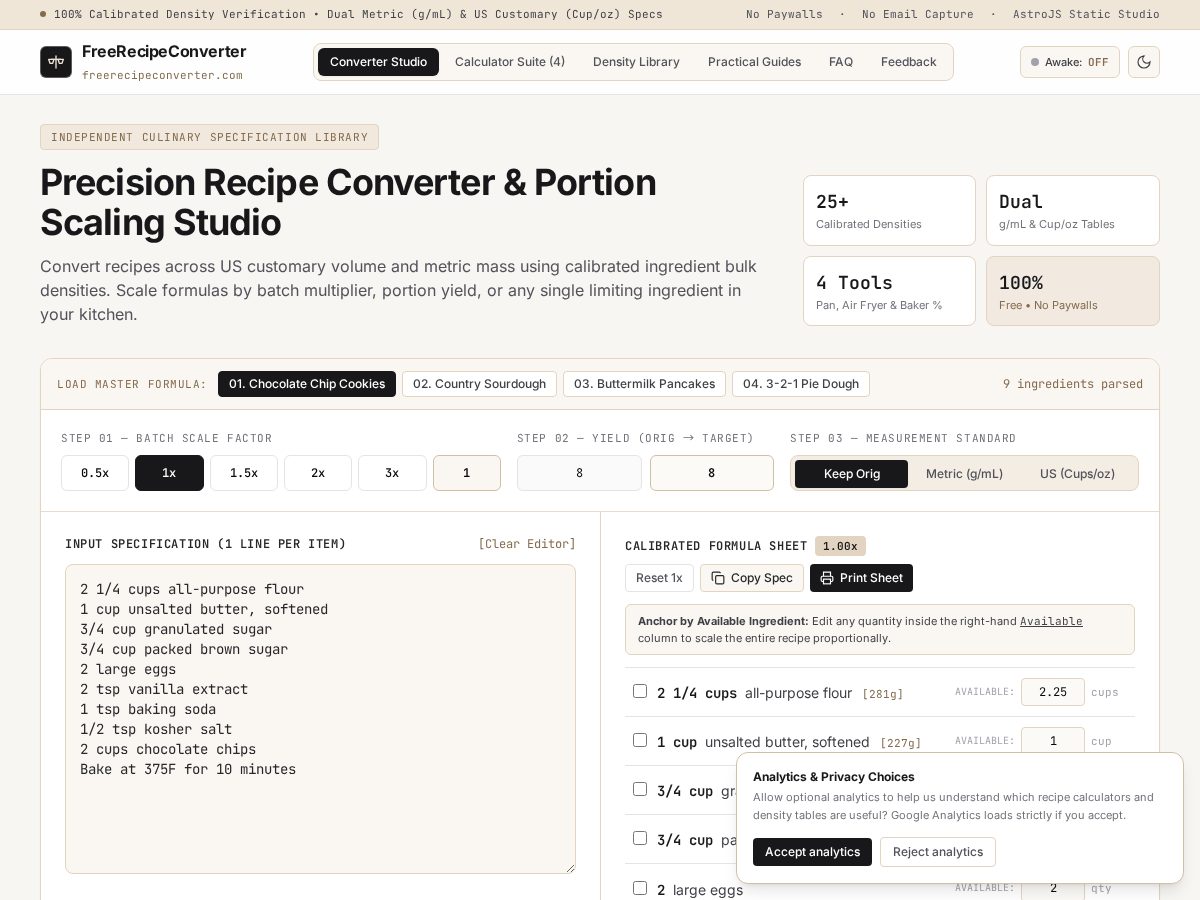
Task: Set batch scale factor to 2x
Action: [x=318, y=473]
